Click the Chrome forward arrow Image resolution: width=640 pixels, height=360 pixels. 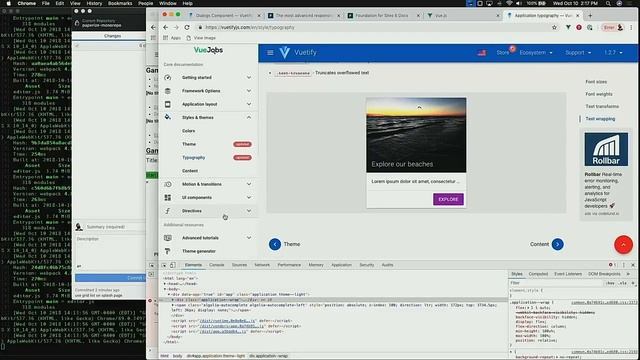(176, 27)
